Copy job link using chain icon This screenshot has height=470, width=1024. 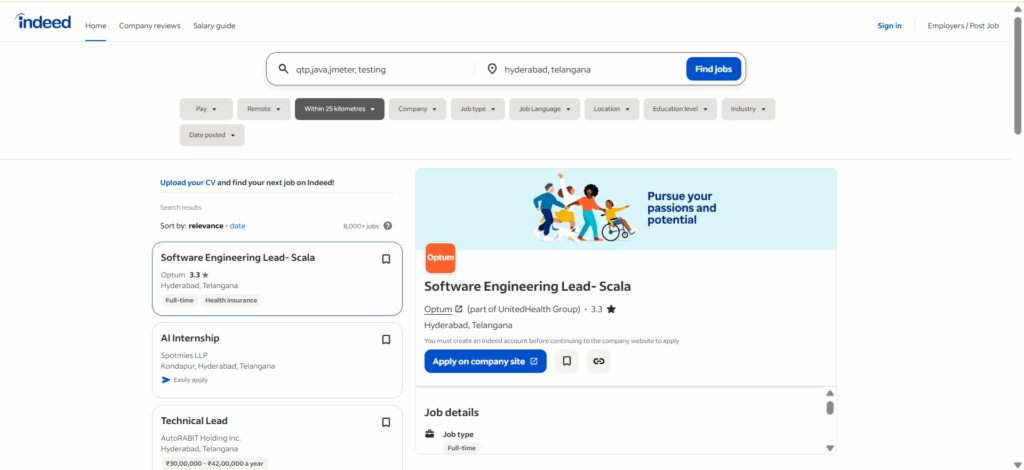click(x=599, y=361)
